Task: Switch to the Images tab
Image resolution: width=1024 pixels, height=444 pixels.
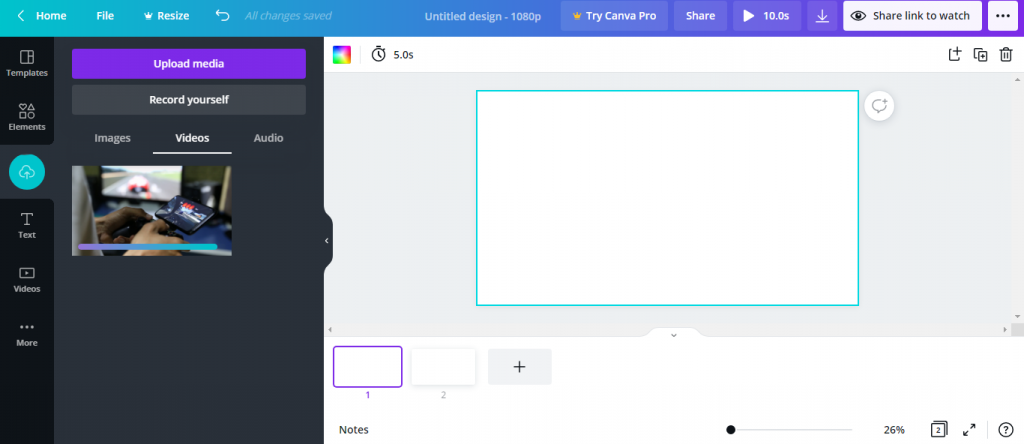Action: point(112,138)
